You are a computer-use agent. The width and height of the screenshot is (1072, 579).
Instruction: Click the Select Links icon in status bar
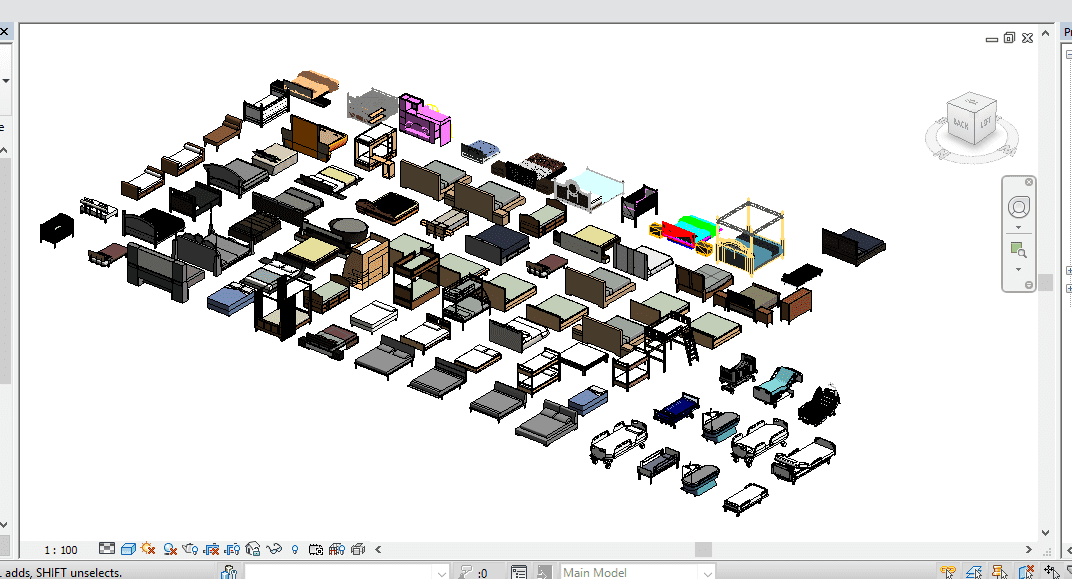tap(947, 572)
